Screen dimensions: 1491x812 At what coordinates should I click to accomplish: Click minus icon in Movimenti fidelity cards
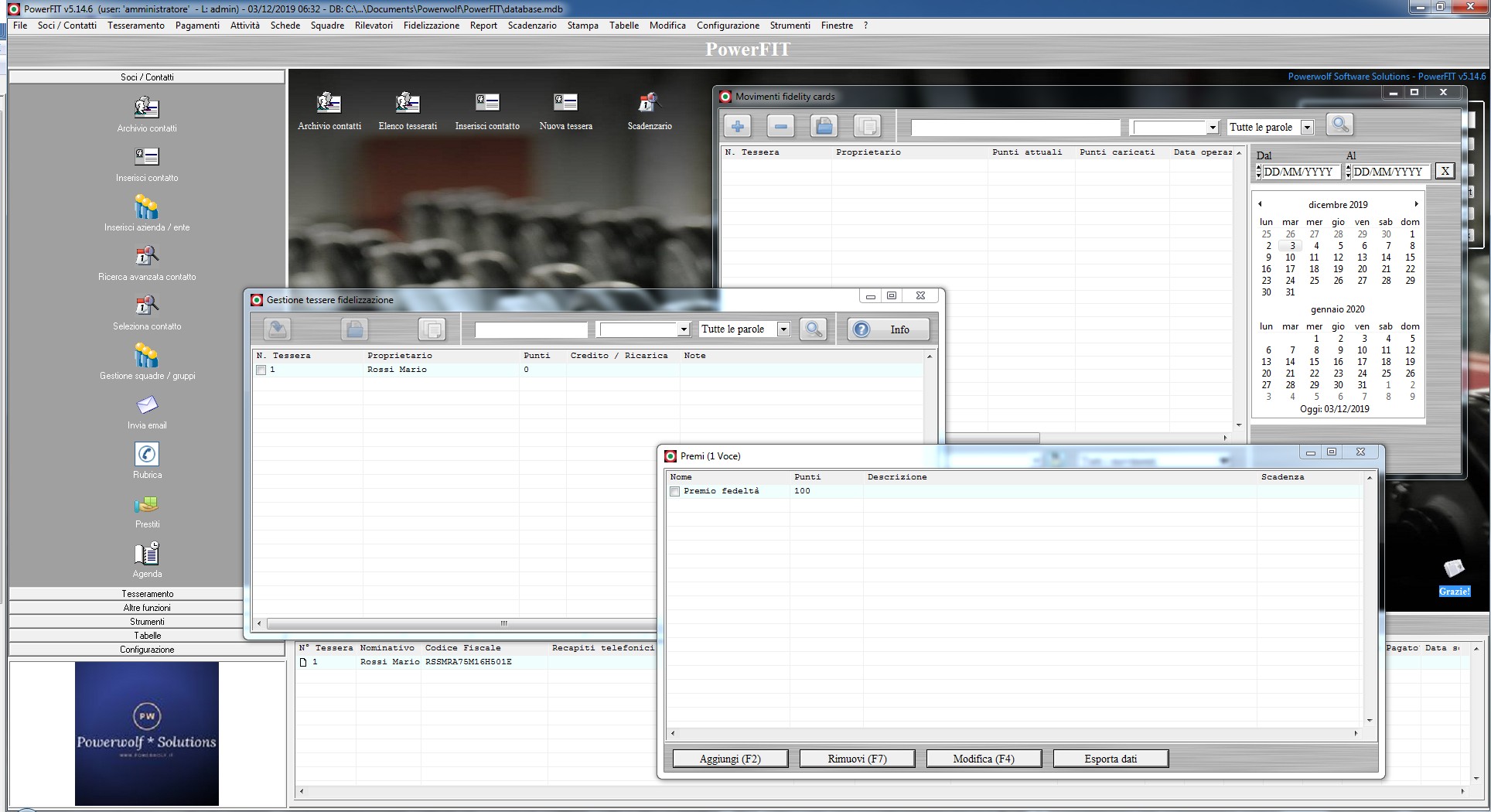pyautogui.click(x=780, y=126)
